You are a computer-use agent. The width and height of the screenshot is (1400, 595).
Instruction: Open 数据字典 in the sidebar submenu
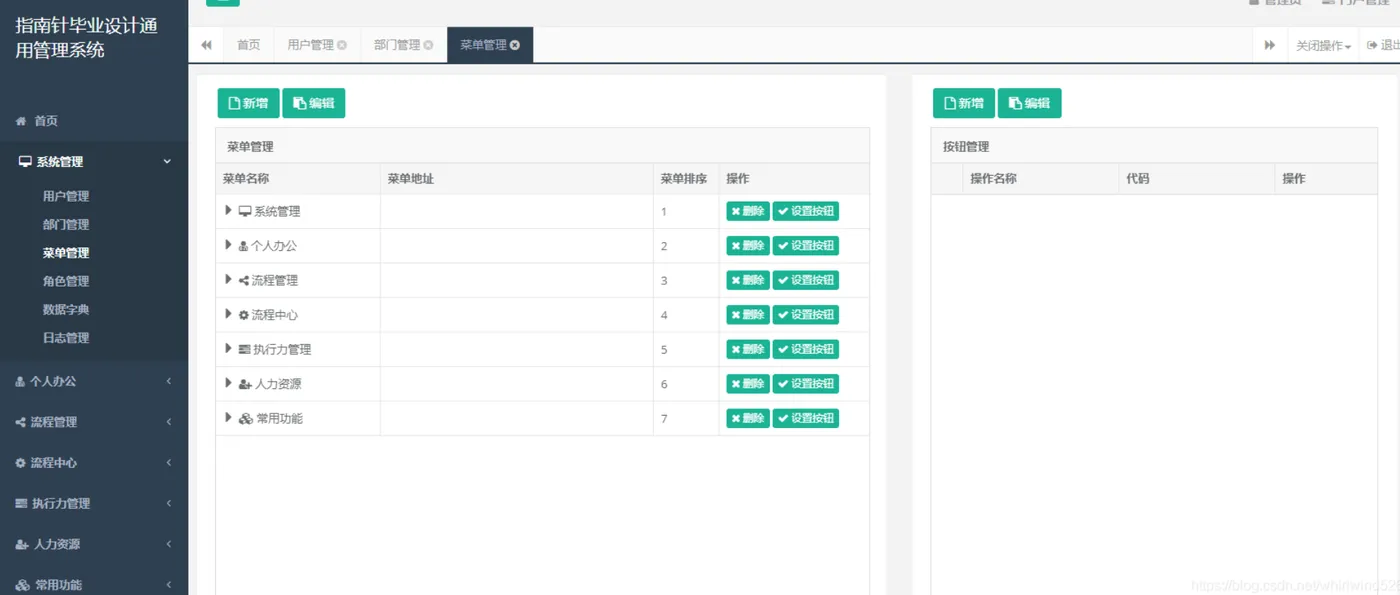66,309
